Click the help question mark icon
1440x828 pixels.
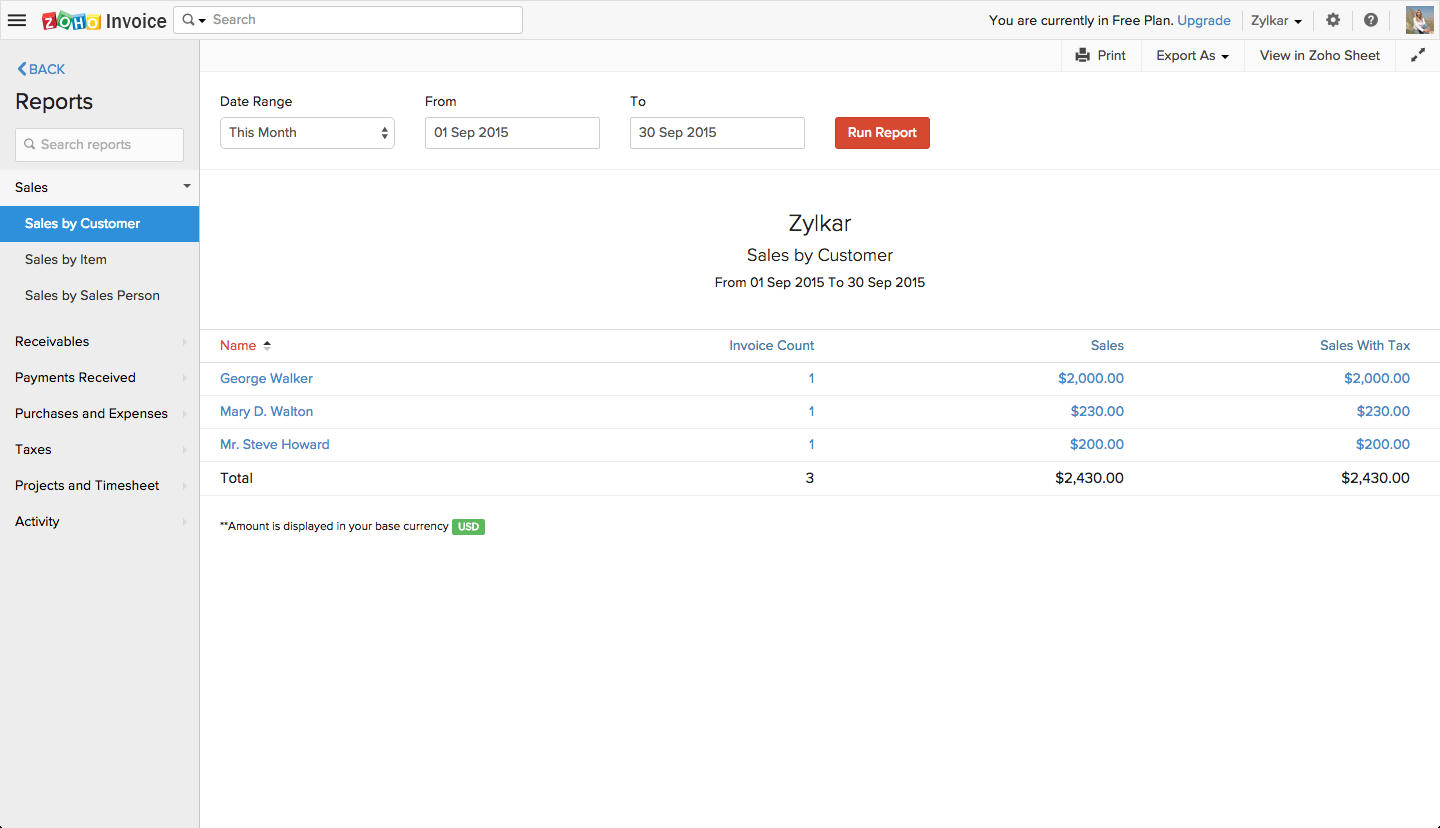1370,20
